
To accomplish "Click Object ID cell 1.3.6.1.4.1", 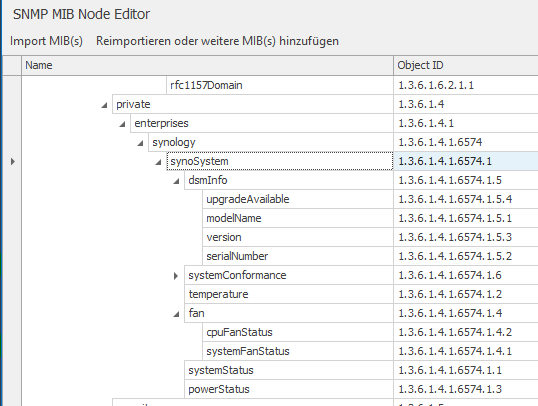I will point(466,123).
